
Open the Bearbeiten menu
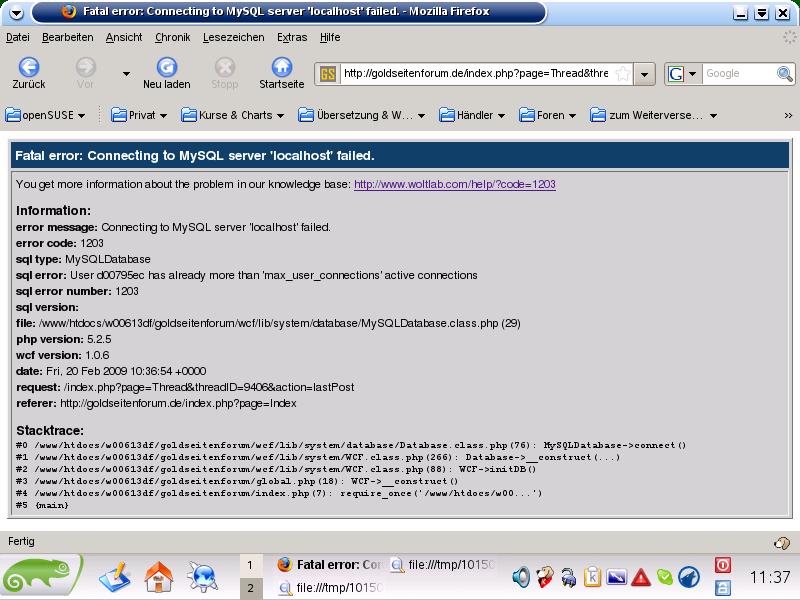coord(67,37)
